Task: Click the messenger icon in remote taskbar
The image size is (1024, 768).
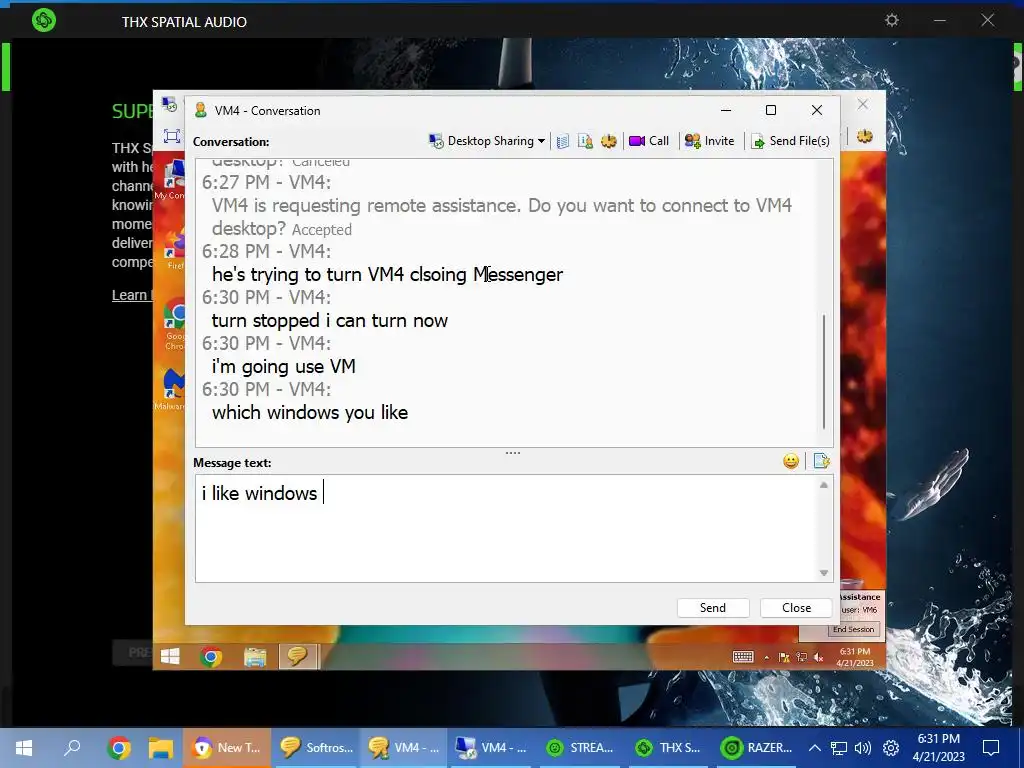Action: (298, 656)
